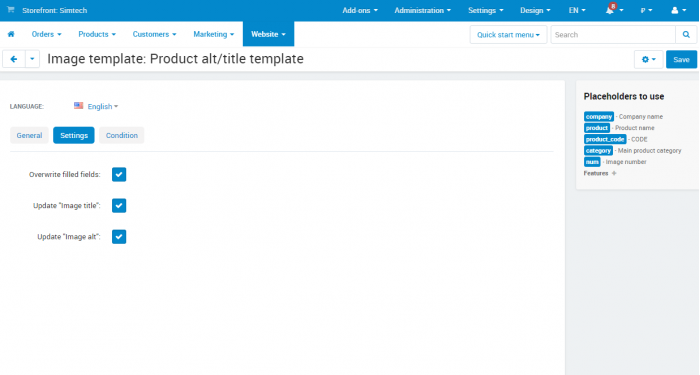Click the Product name description text

(x=635, y=128)
